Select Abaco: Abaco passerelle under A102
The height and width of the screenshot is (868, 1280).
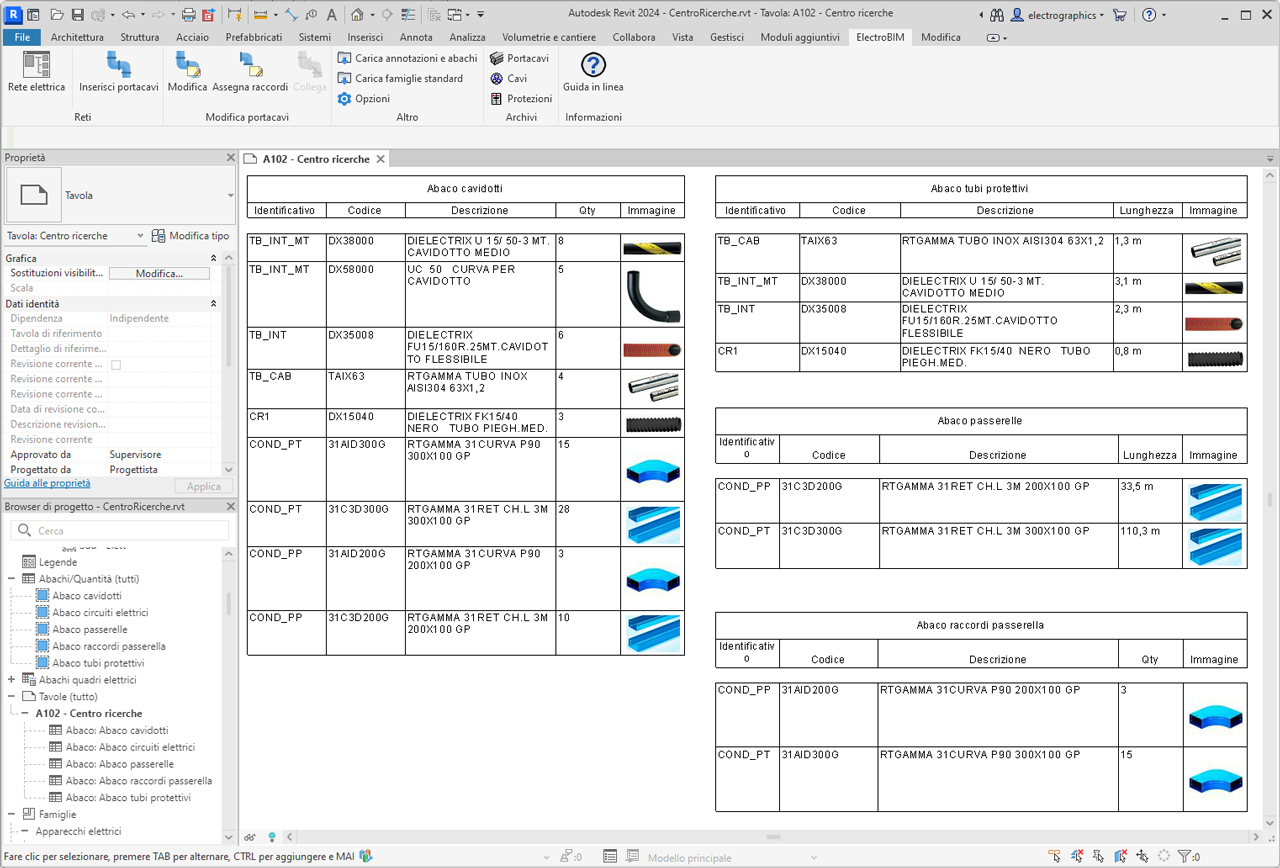[x=120, y=764]
